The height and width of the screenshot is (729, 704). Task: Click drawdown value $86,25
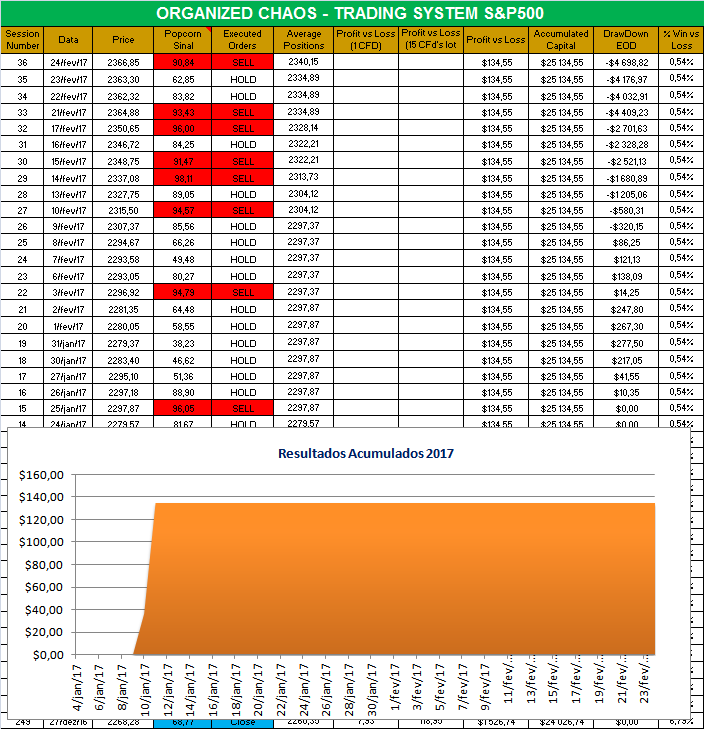[x=626, y=242]
